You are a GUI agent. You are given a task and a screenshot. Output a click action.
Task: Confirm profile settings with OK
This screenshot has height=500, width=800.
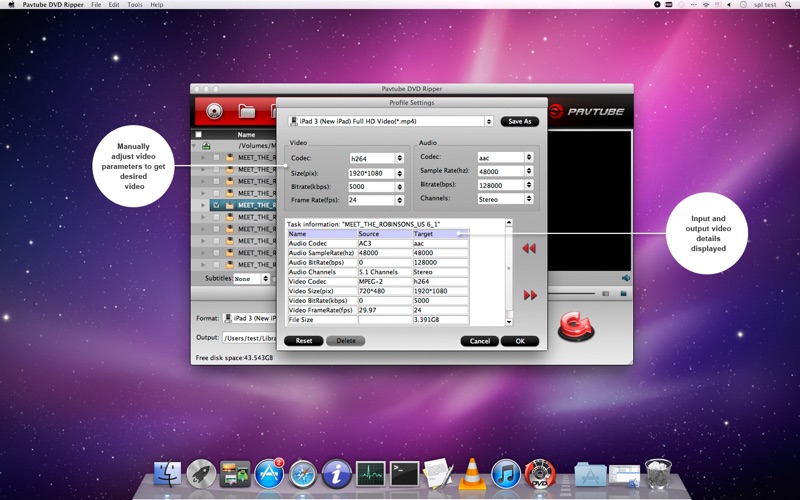(520, 341)
